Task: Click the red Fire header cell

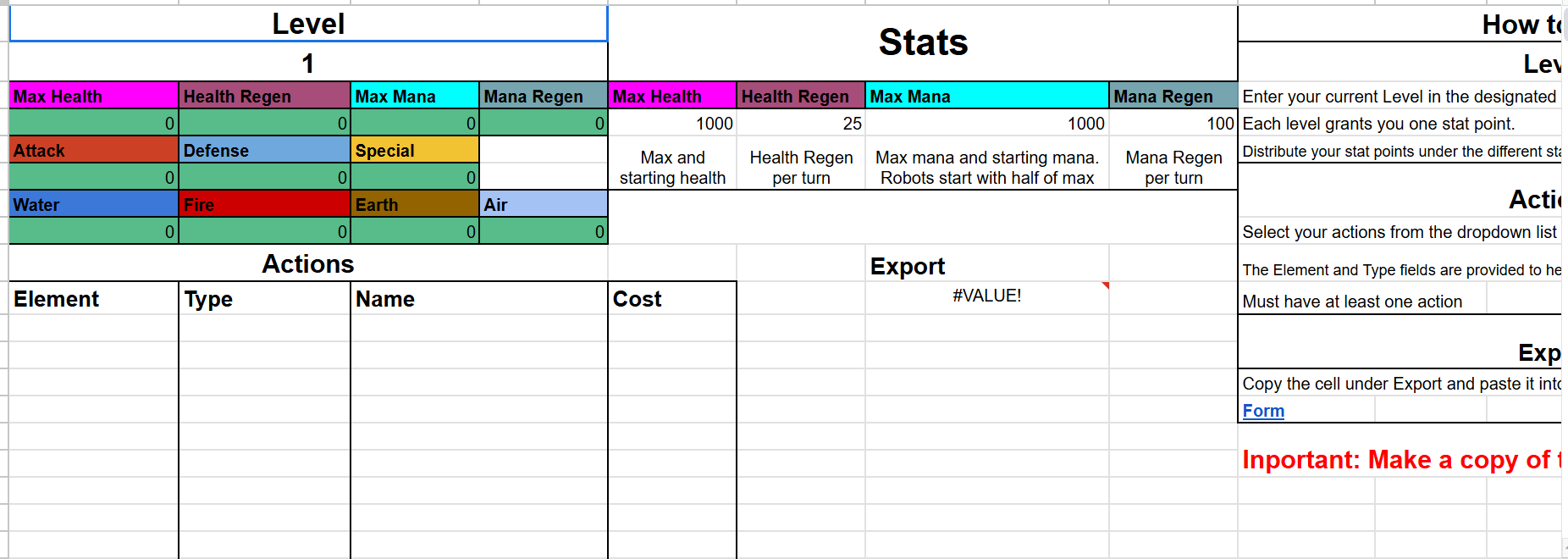Action: click(x=264, y=204)
